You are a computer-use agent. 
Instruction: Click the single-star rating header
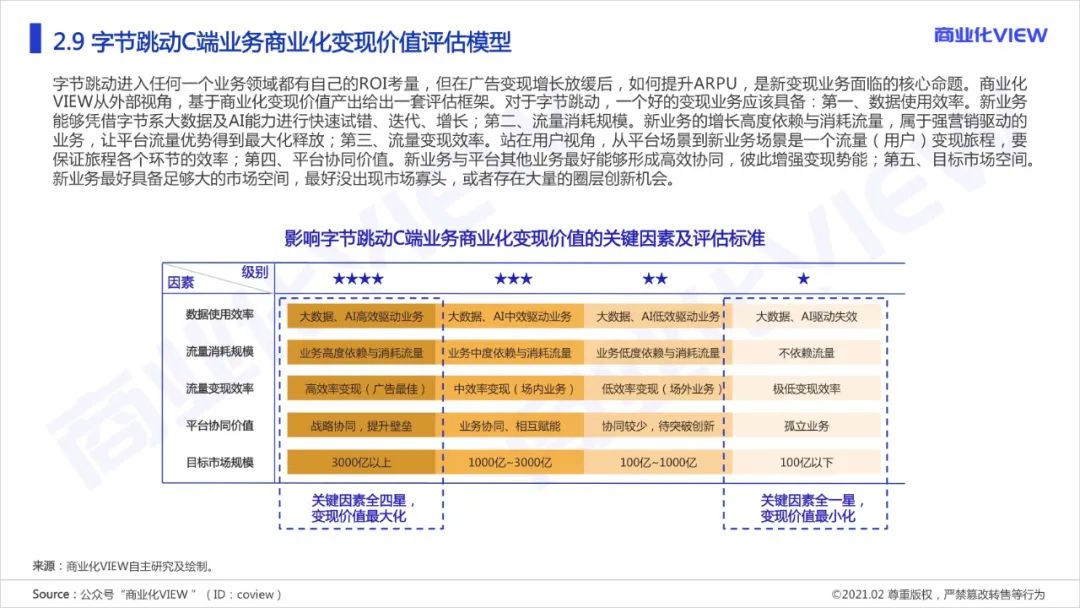[803, 279]
